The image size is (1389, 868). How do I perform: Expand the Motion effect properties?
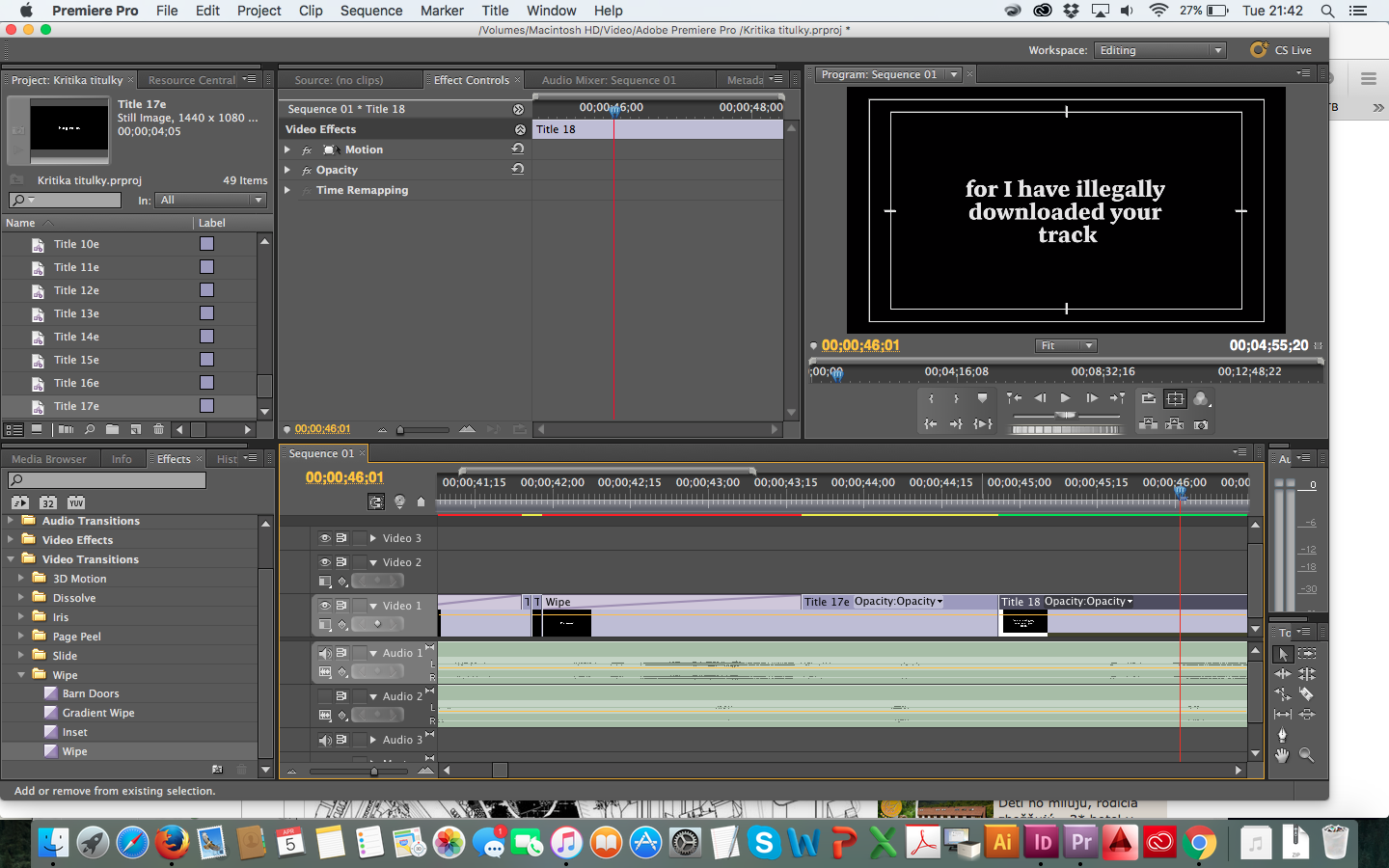pos(287,149)
